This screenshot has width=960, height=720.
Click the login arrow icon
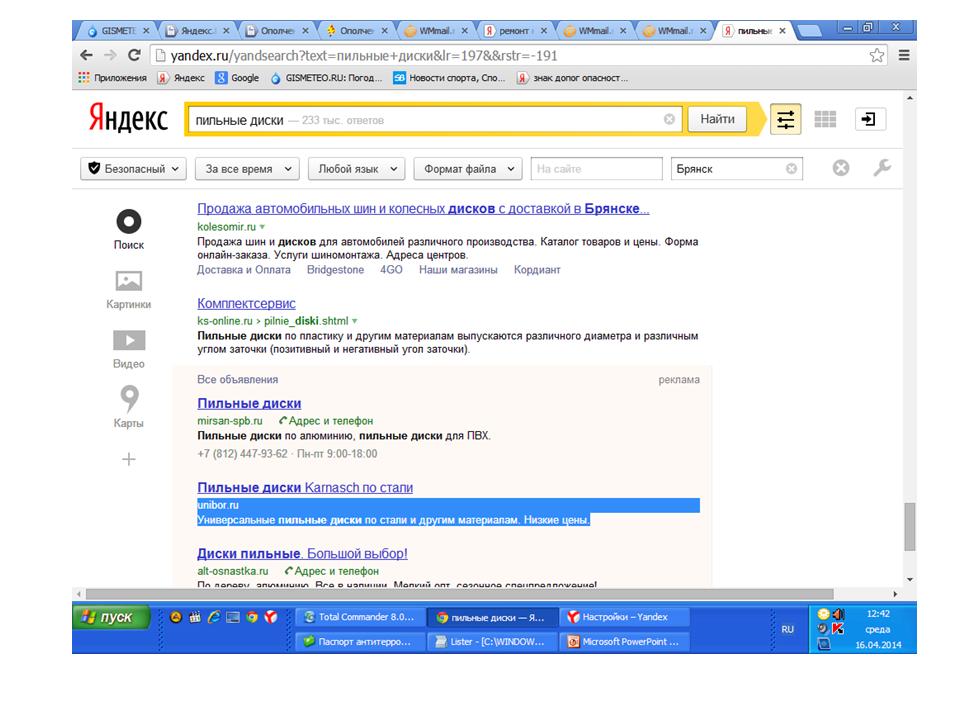click(x=869, y=119)
